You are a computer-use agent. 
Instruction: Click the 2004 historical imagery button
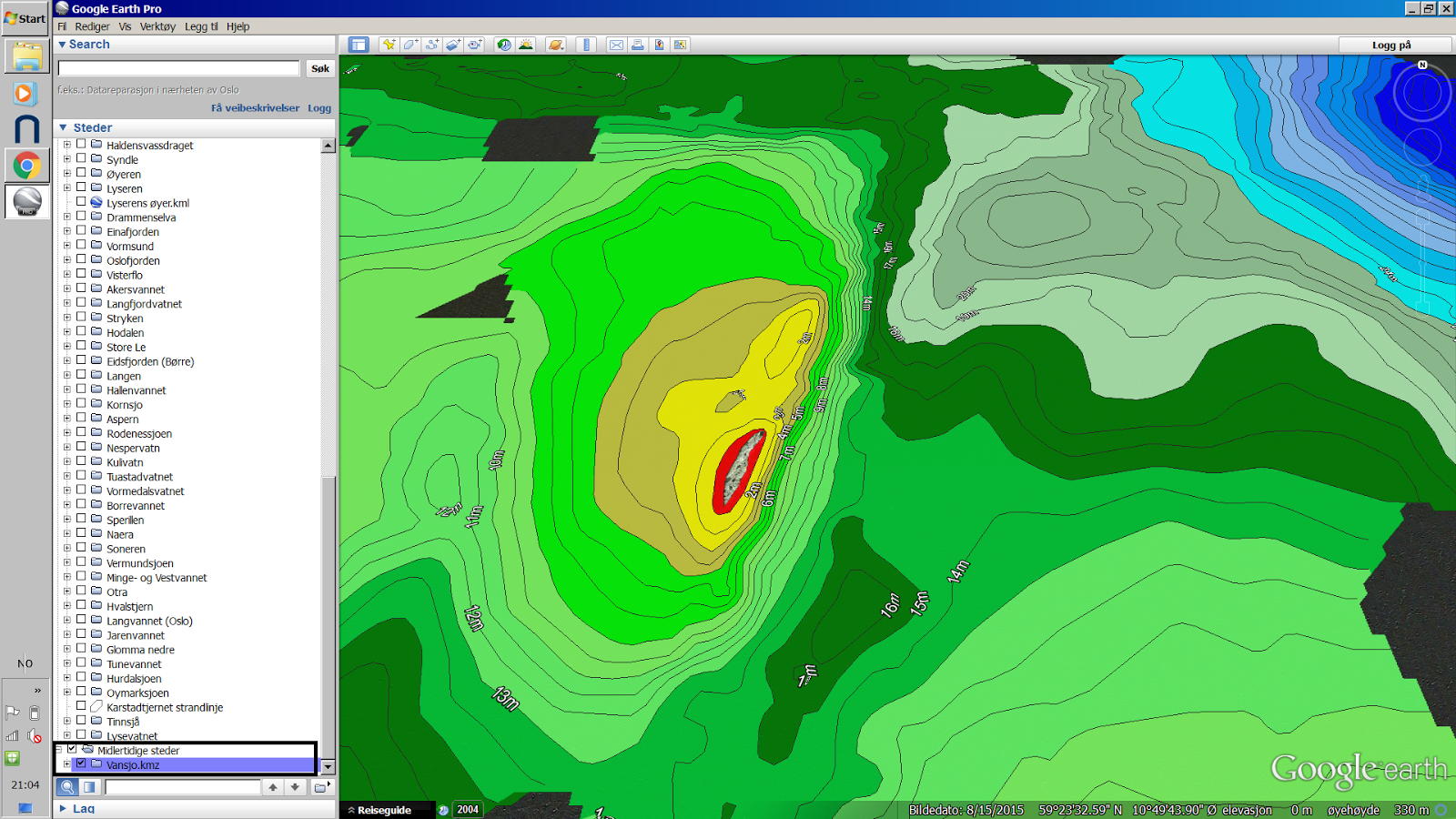[x=468, y=809]
